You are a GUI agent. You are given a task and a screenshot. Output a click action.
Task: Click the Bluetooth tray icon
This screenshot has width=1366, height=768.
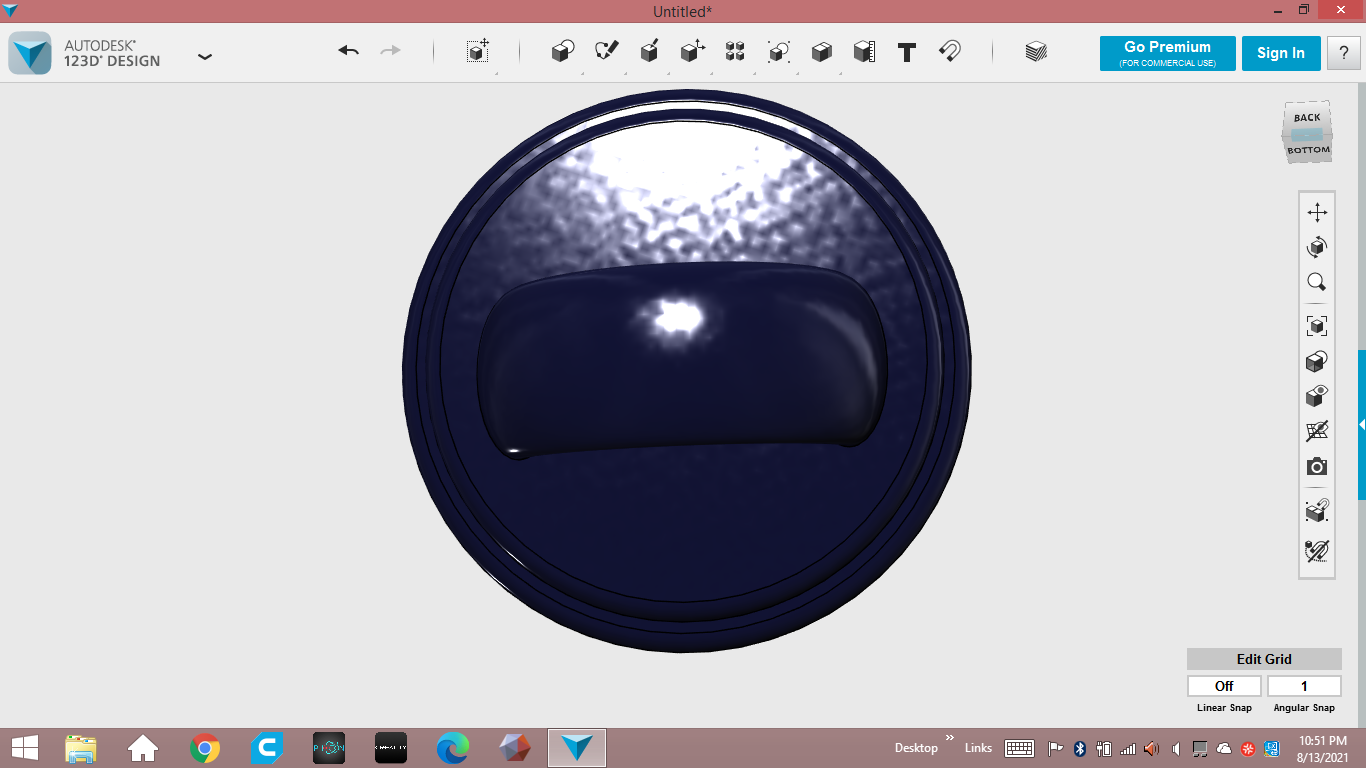tap(1080, 748)
